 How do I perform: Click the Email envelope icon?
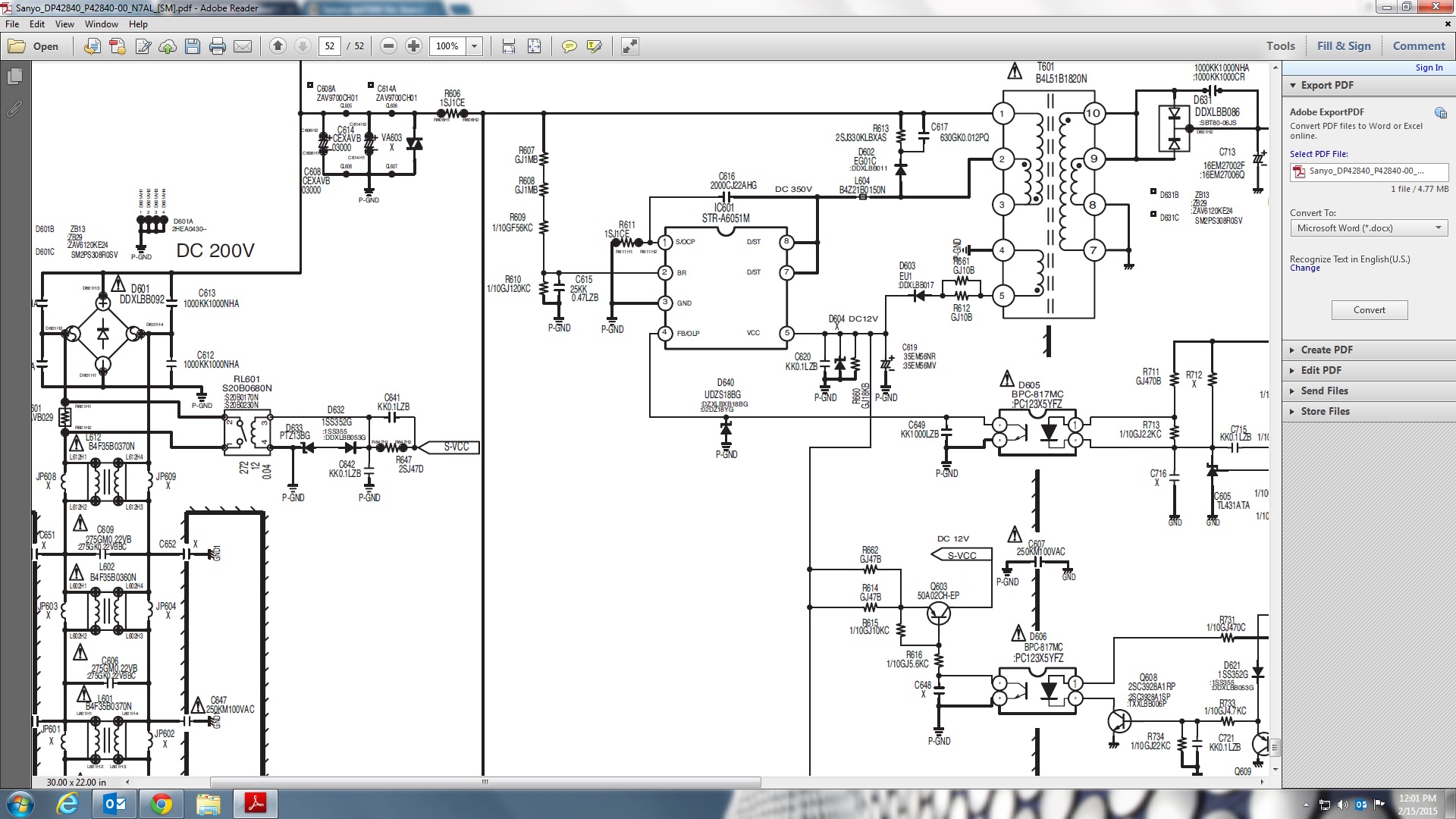coord(243,46)
